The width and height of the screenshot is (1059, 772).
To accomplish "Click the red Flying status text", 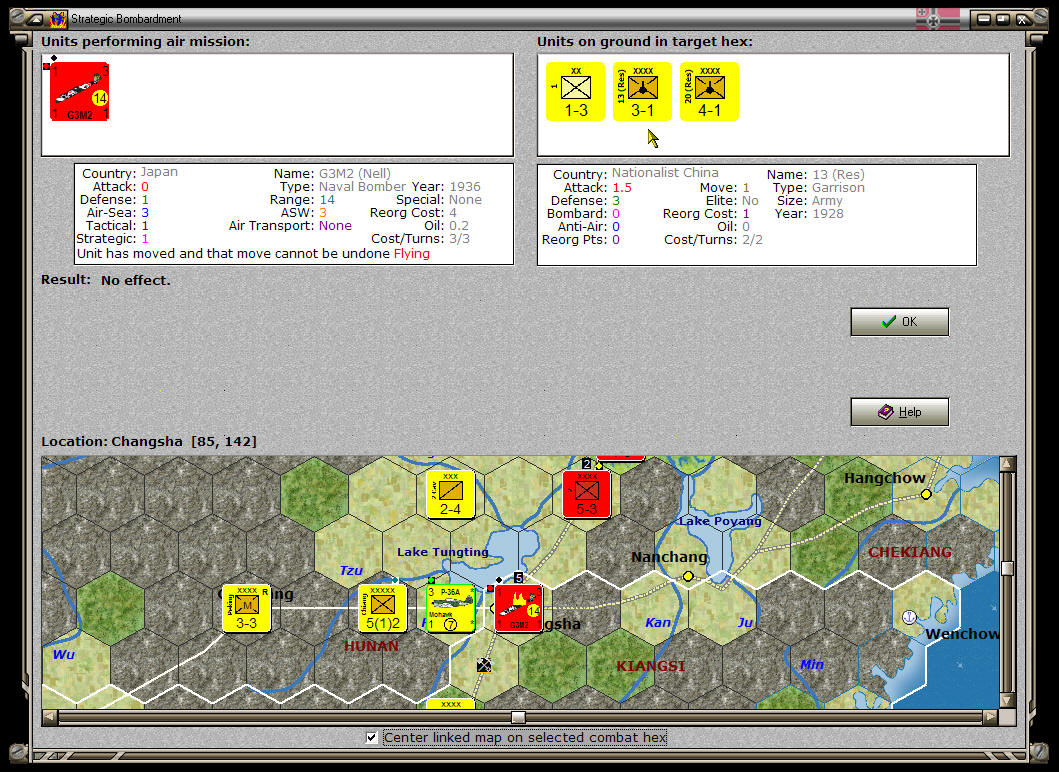I will (411, 253).
